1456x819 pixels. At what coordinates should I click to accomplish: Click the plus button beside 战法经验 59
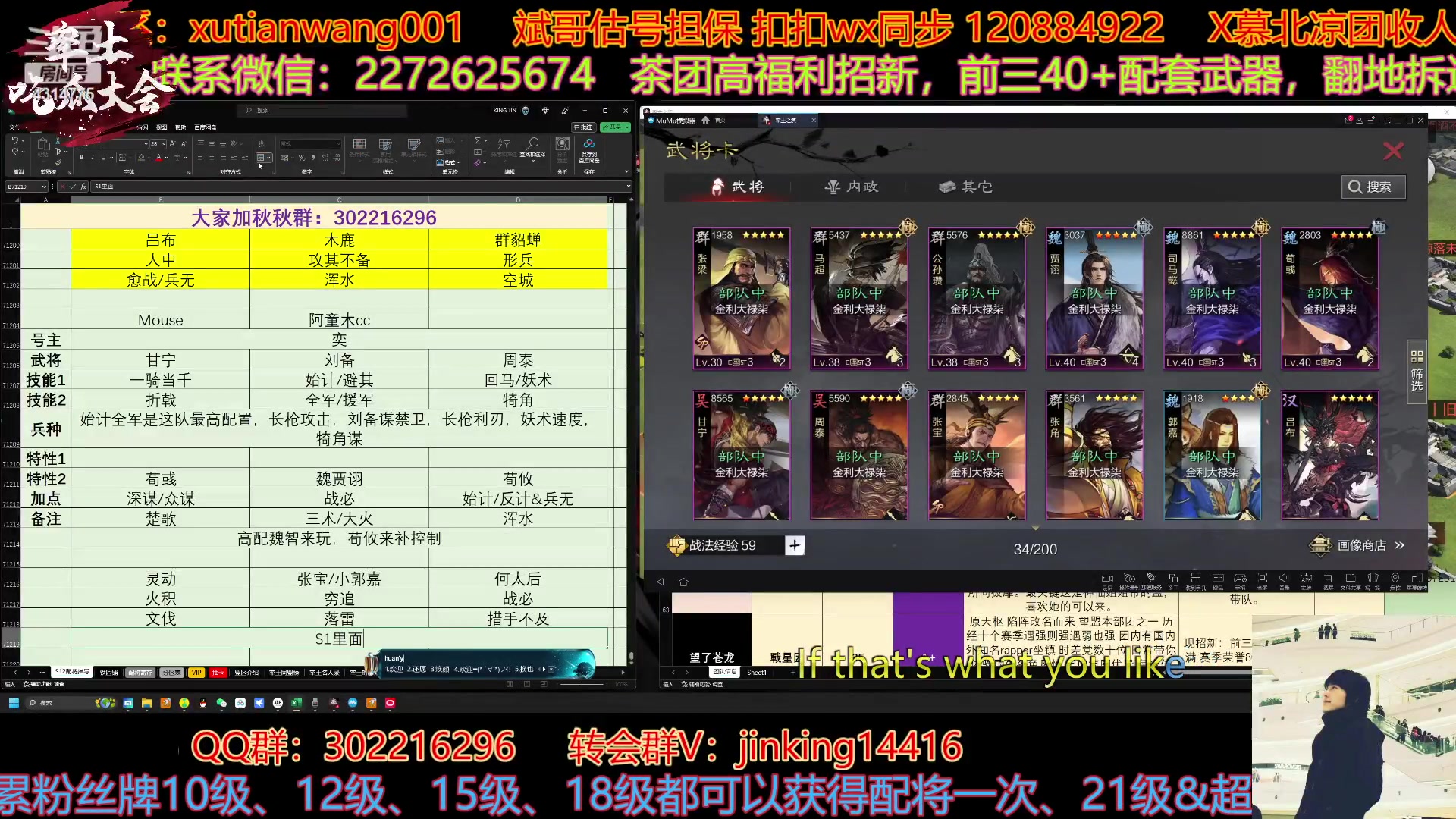(794, 545)
